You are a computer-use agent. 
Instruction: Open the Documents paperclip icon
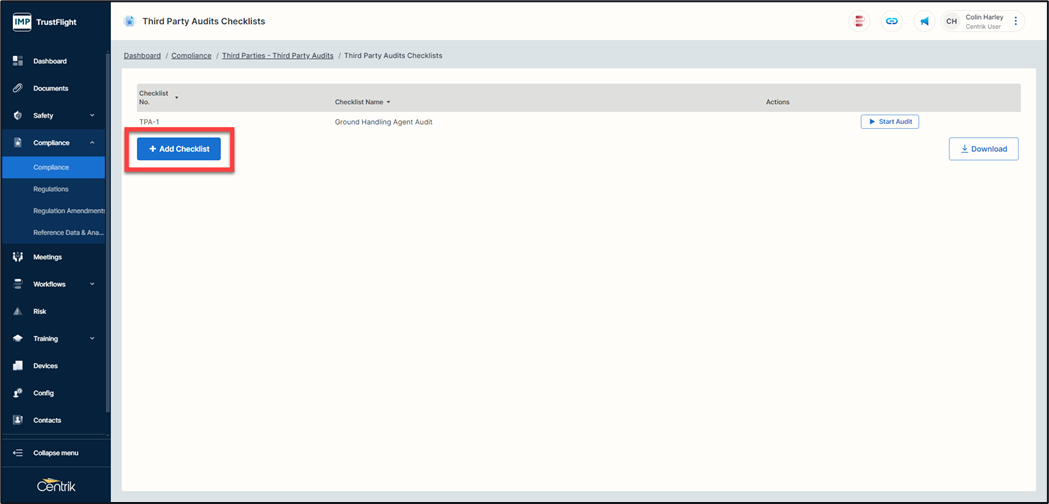(x=18, y=88)
